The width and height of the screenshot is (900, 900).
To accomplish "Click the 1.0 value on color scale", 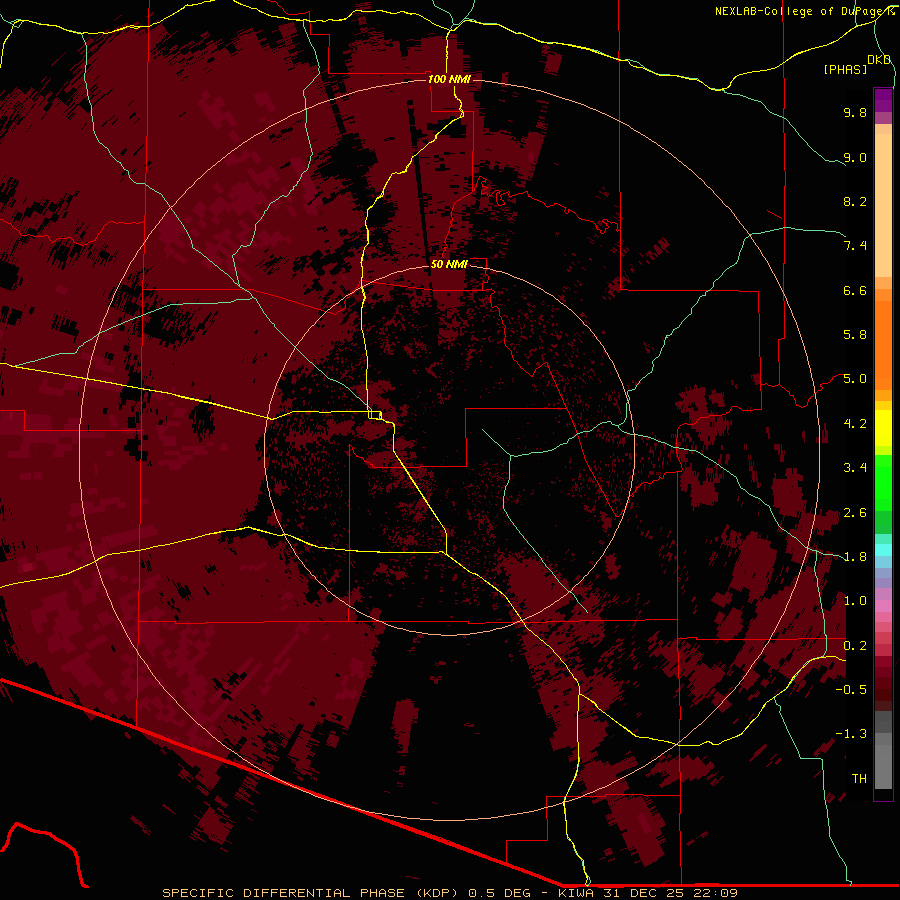I will 855,601.
